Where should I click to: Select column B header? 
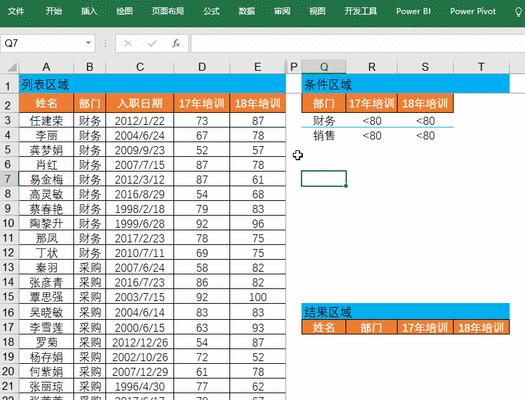coord(89,67)
